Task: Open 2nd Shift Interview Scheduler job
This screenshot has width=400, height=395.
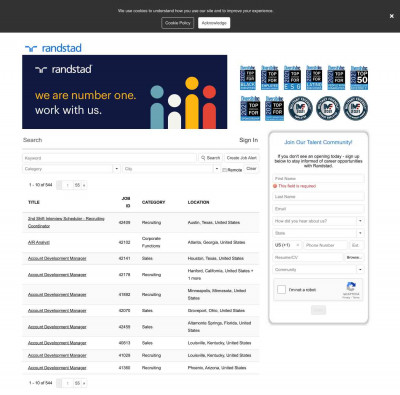Action: 66,222
